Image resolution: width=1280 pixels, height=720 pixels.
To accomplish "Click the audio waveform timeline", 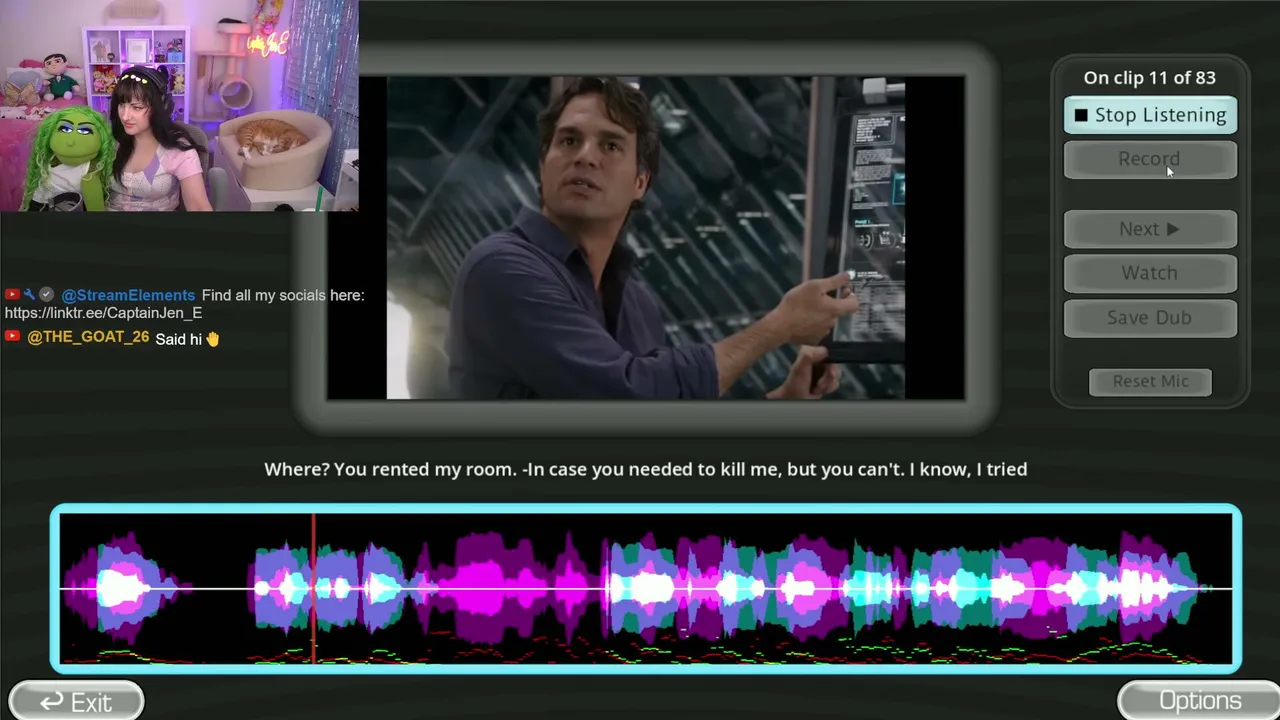I will click(646, 588).
